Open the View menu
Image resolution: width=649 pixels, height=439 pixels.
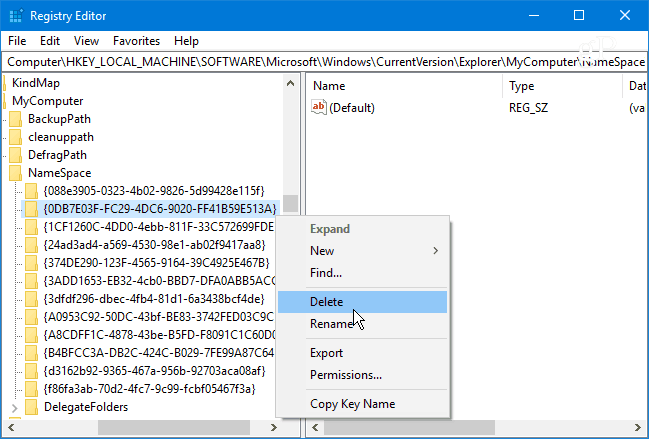86,41
